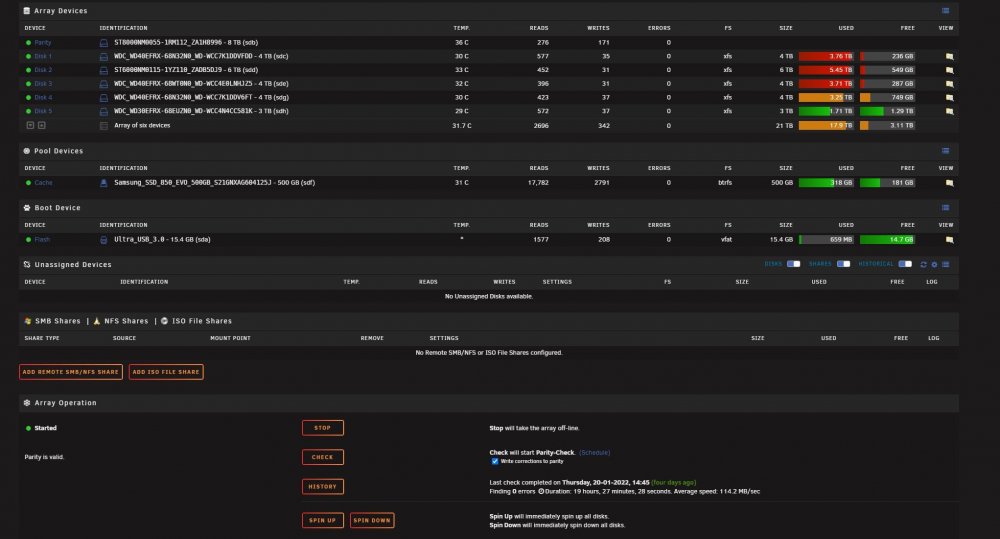Browse Disk 1 with its view folder icon
The width and height of the screenshot is (1000, 539).
(x=949, y=56)
